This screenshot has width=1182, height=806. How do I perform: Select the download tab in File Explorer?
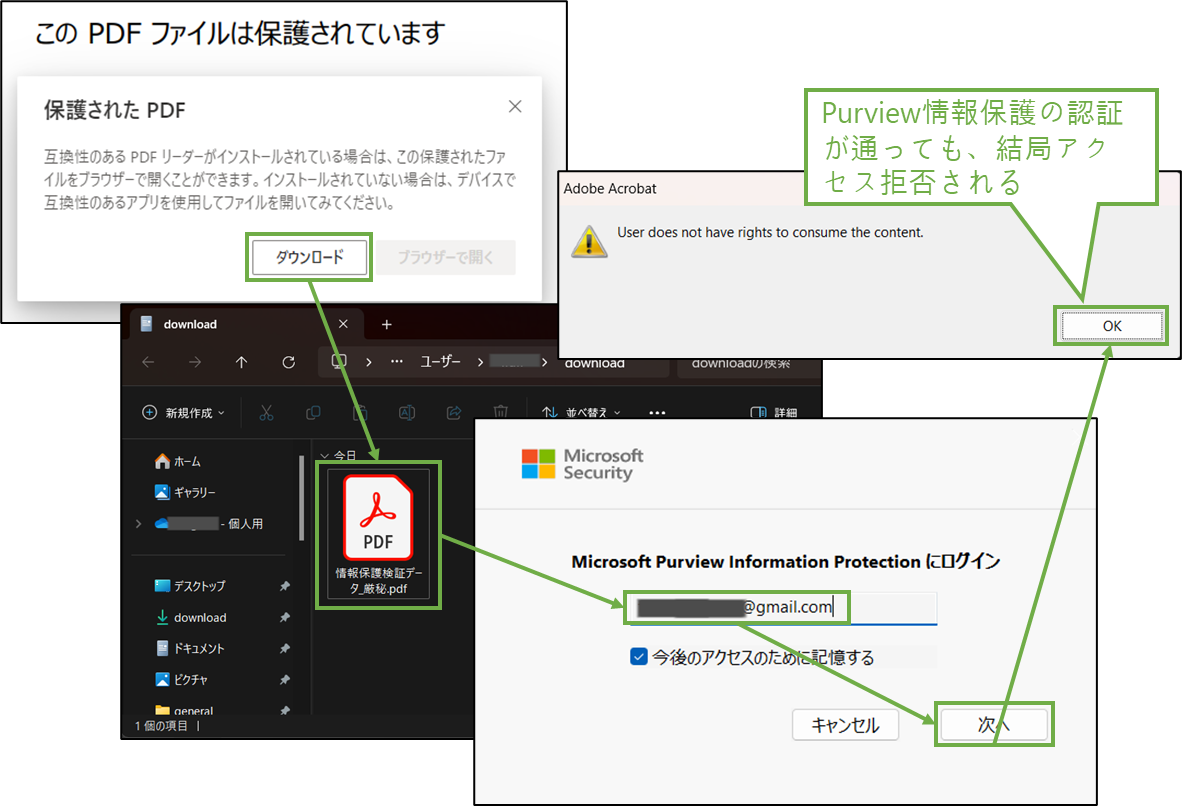coord(245,324)
